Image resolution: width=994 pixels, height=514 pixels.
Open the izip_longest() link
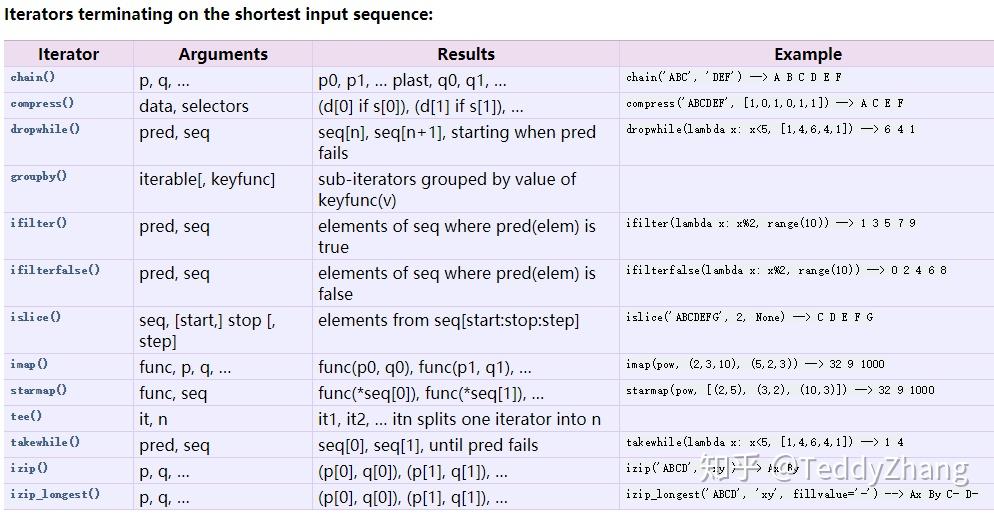tap(55, 494)
